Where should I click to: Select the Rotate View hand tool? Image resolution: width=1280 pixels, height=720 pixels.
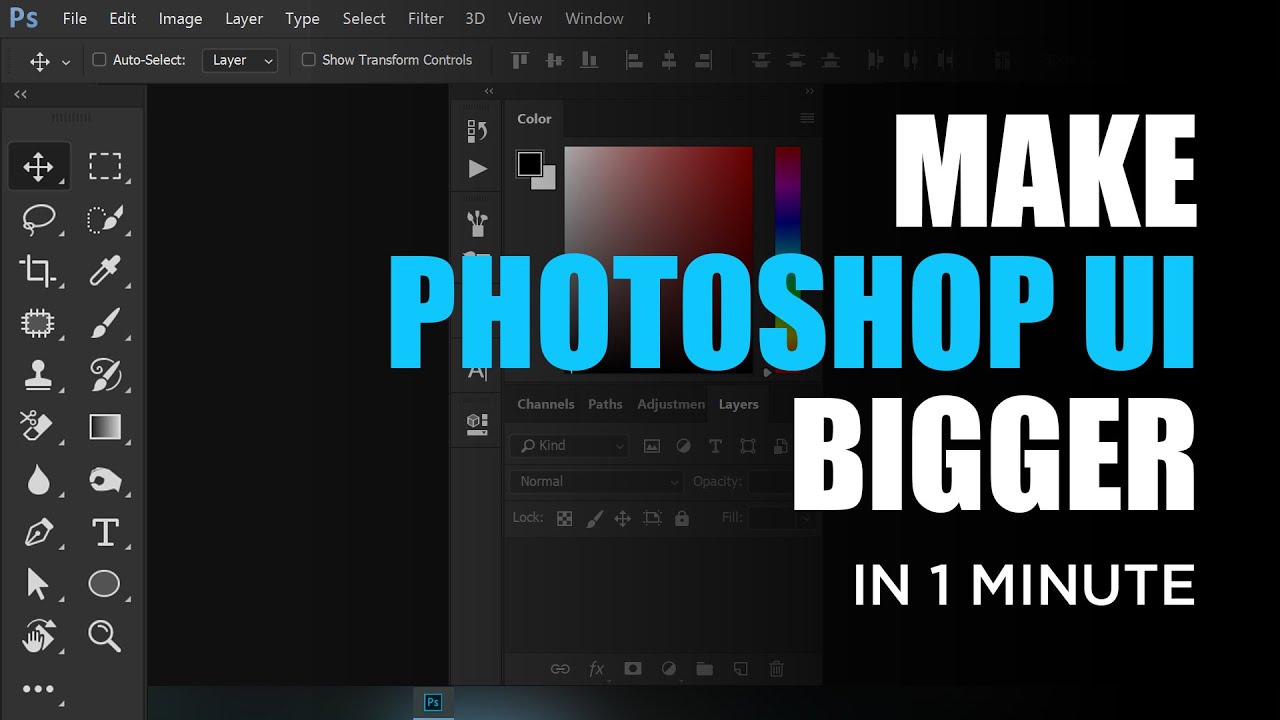(x=38, y=636)
